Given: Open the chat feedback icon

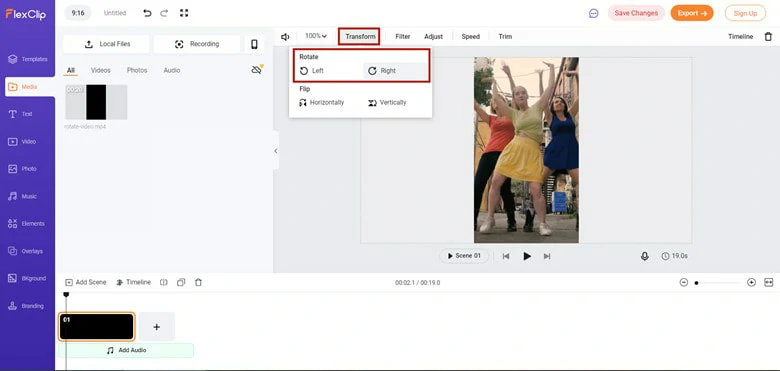Looking at the screenshot, I should tap(593, 13).
